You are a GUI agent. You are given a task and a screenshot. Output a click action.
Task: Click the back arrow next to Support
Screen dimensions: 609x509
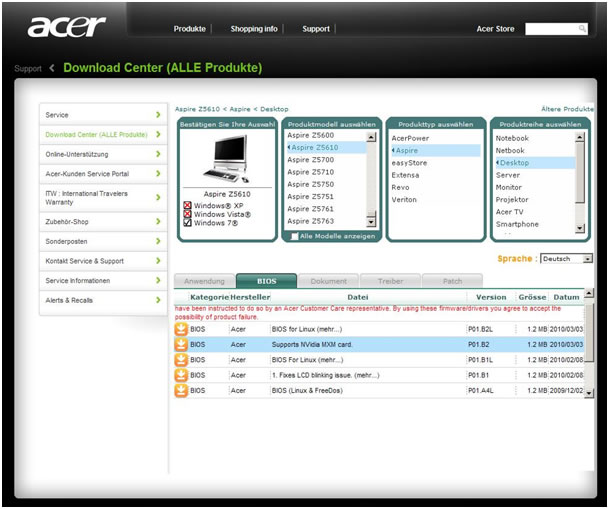(x=52, y=68)
